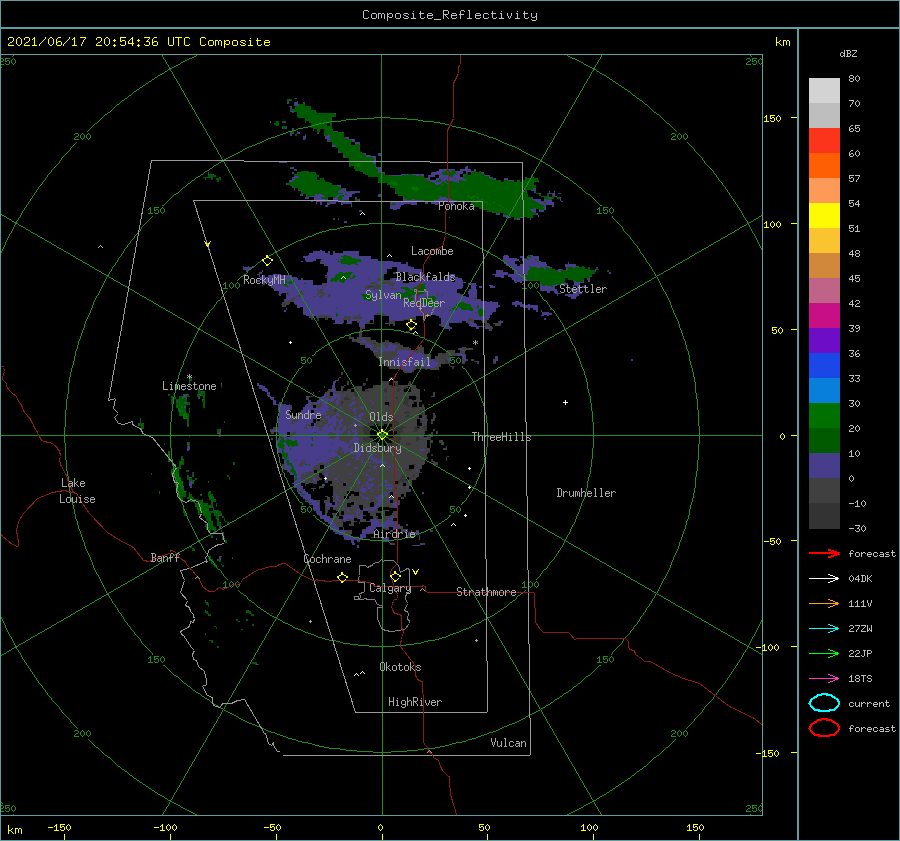The width and height of the screenshot is (900, 841).
Task: Click the yellow radar-center diamond near Didsbury
Action: [x=382, y=435]
